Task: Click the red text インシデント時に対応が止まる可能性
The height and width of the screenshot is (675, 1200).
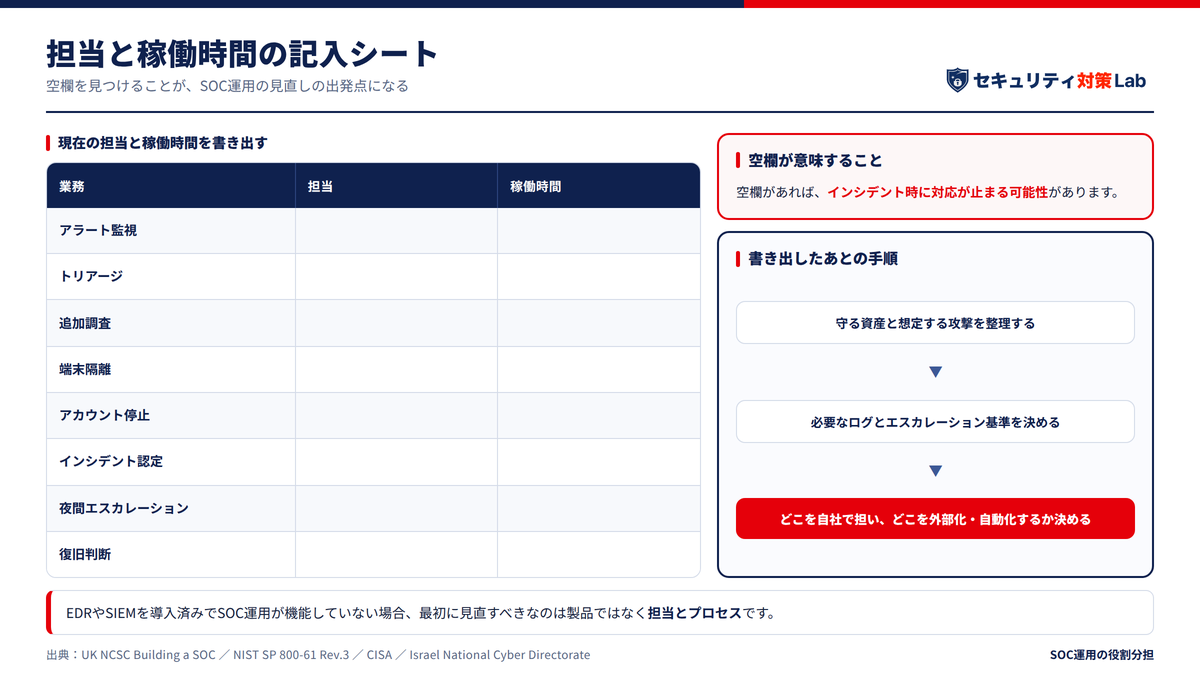Action: pos(937,192)
